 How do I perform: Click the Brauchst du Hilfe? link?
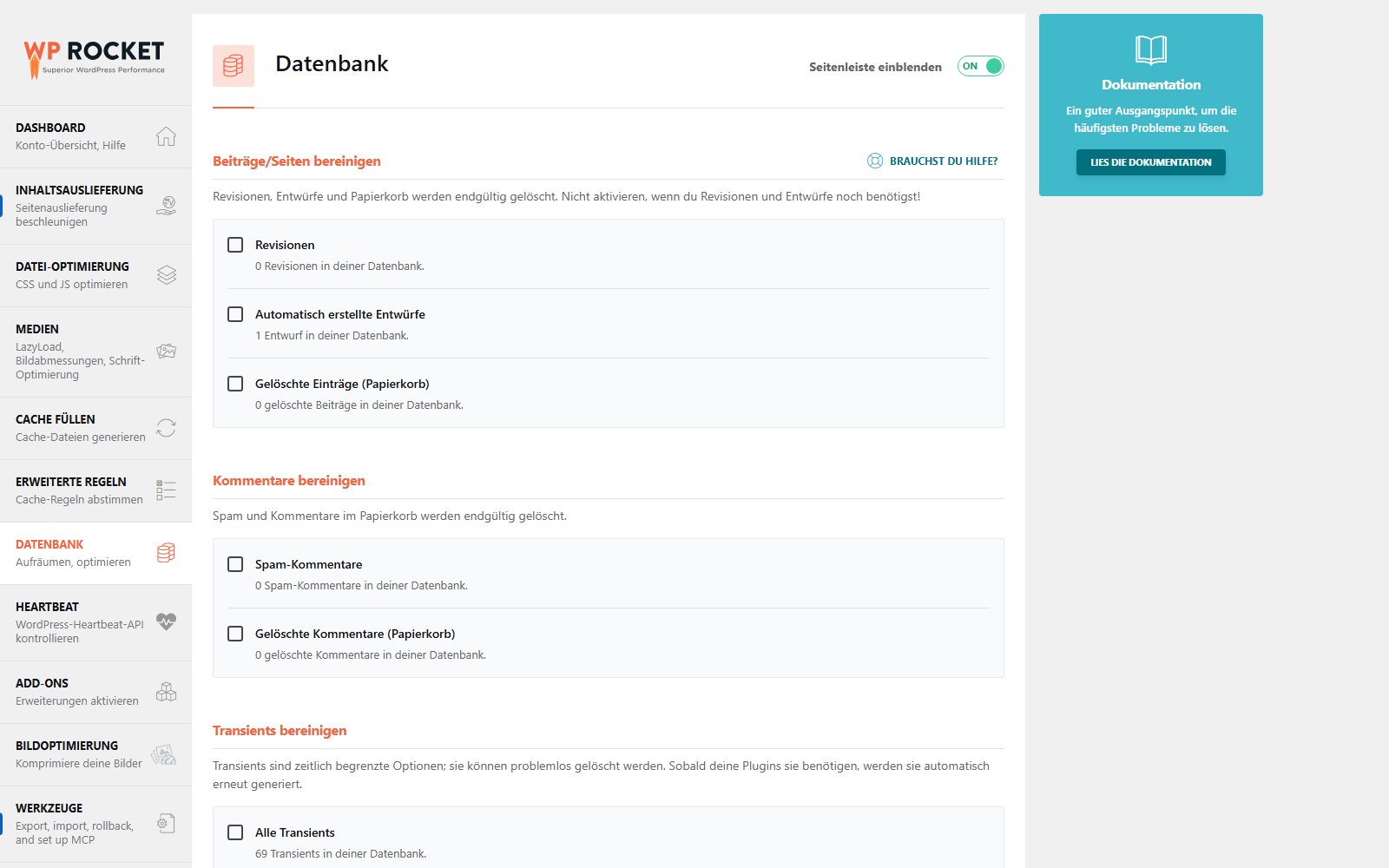pyautogui.click(x=933, y=161)
